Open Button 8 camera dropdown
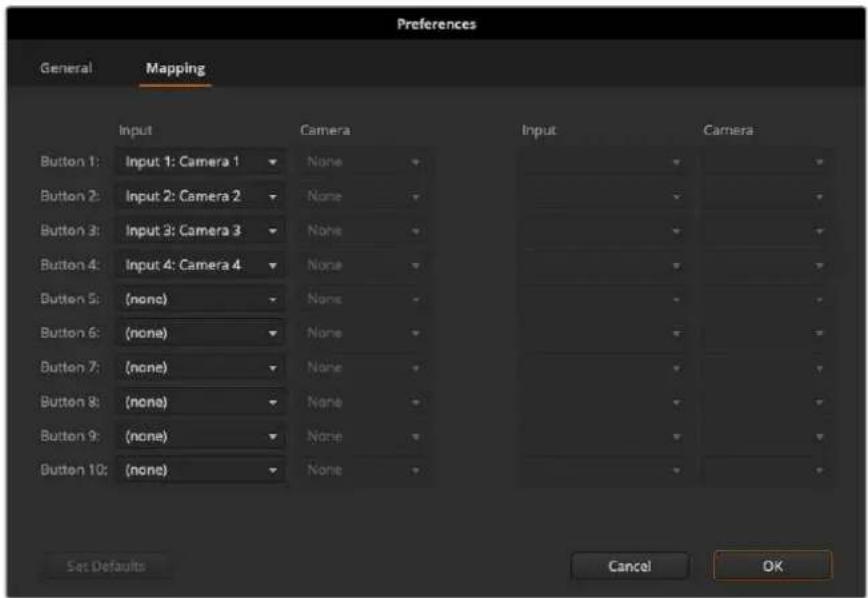The width and height of the screenshot is (868, 598). point(364,401)
